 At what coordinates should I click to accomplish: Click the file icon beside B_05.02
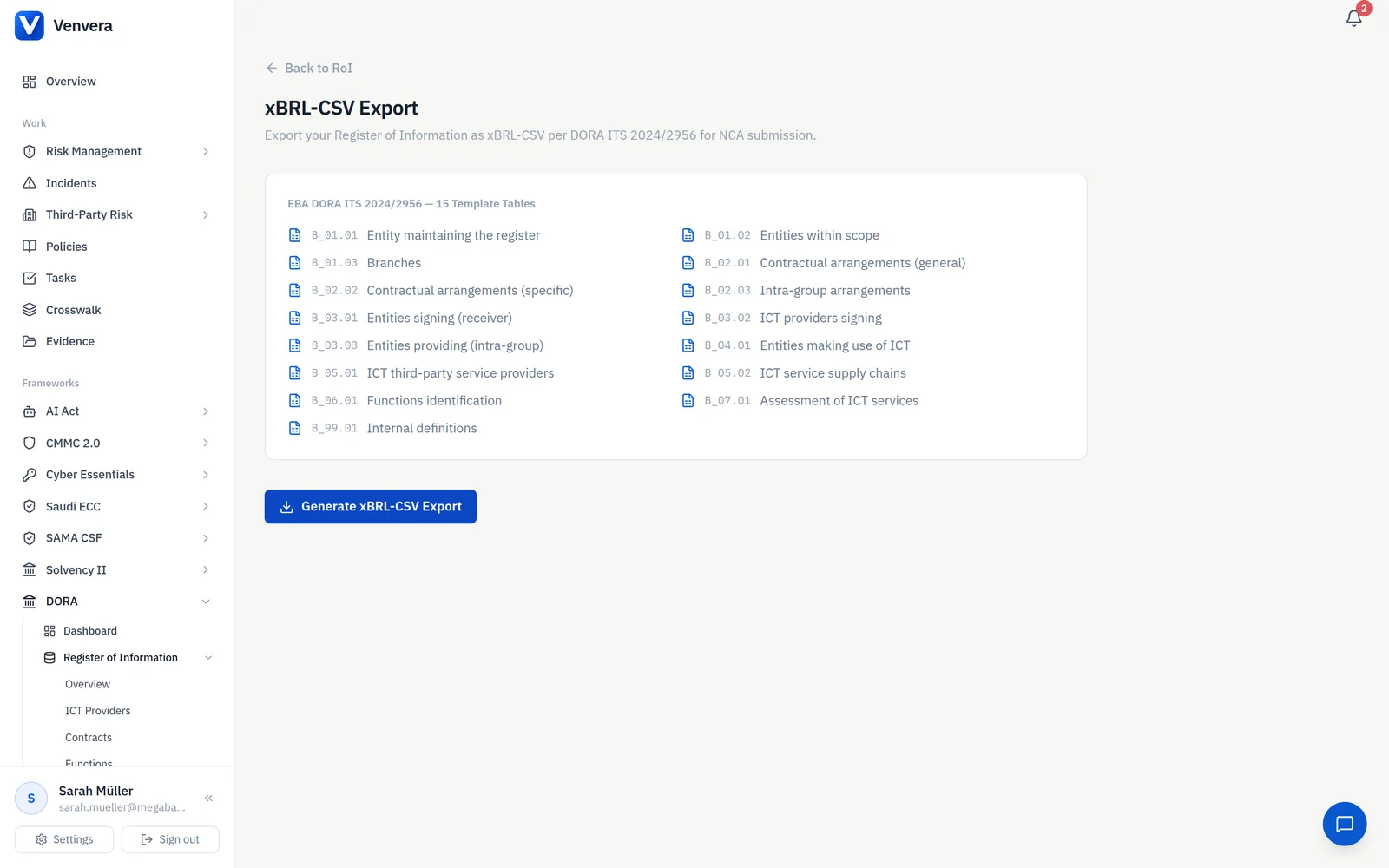pyautogui.click(x=688, y=373)
